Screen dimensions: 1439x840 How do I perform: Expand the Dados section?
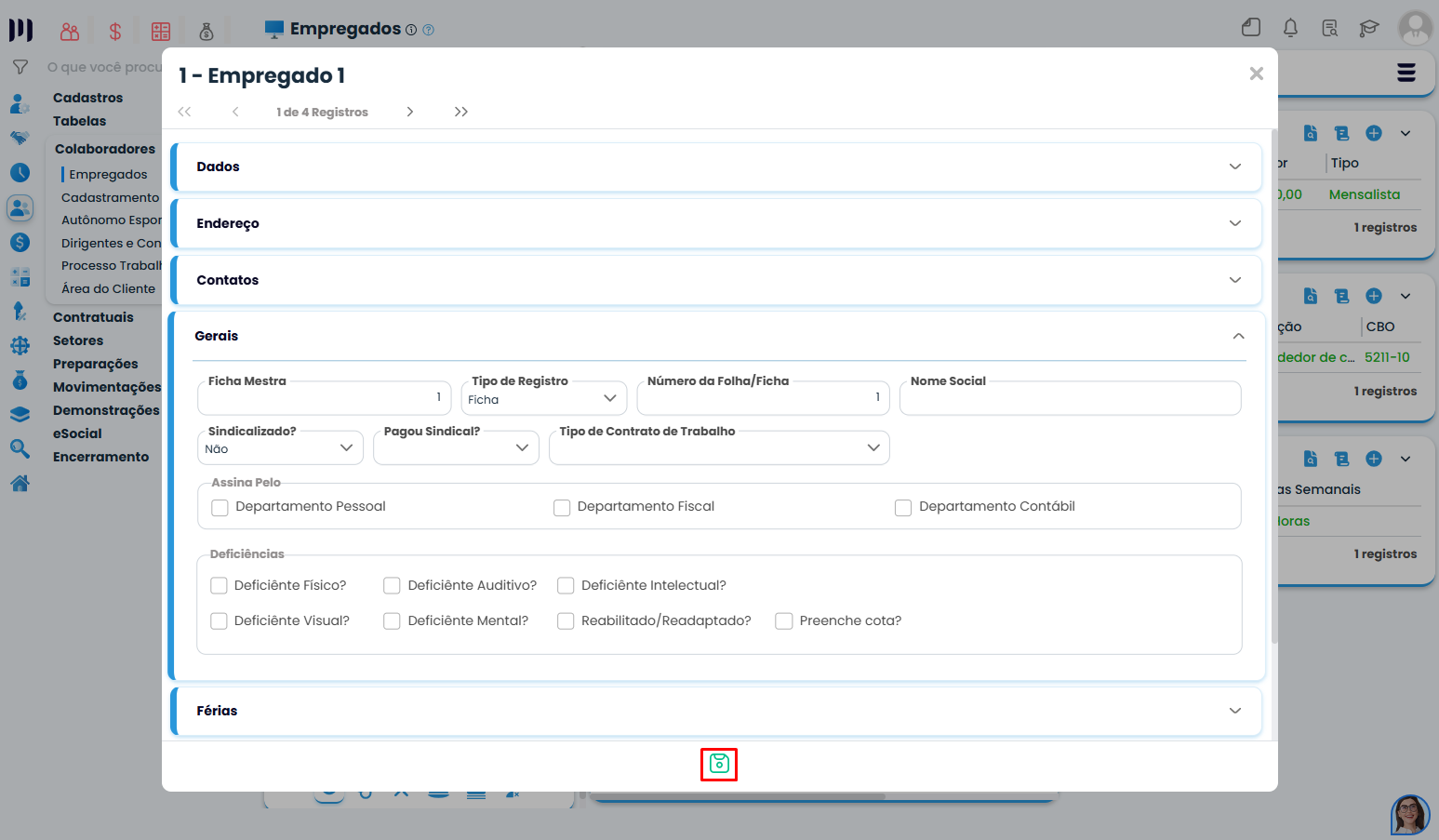coord(716,167)
